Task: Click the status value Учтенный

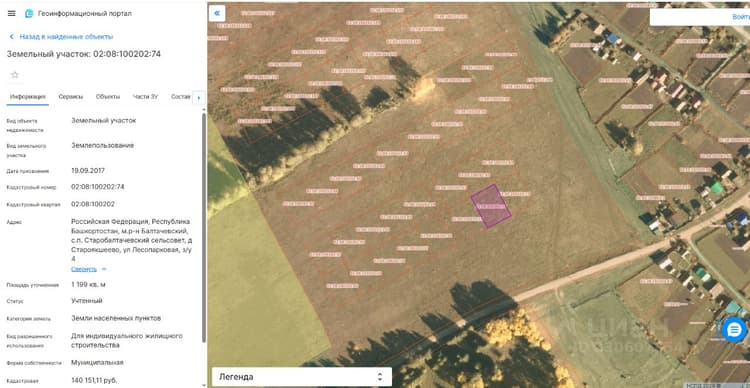Action: coord(87,301)
